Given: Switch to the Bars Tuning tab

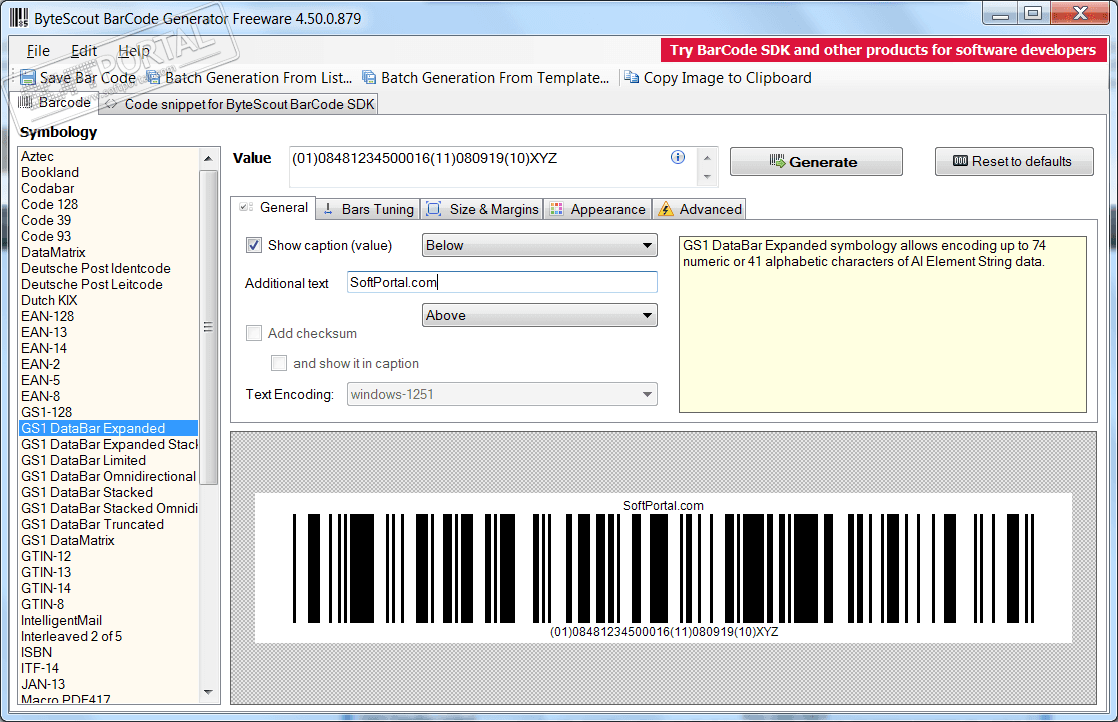Looking at the screenshot, I should pos(368,209).
